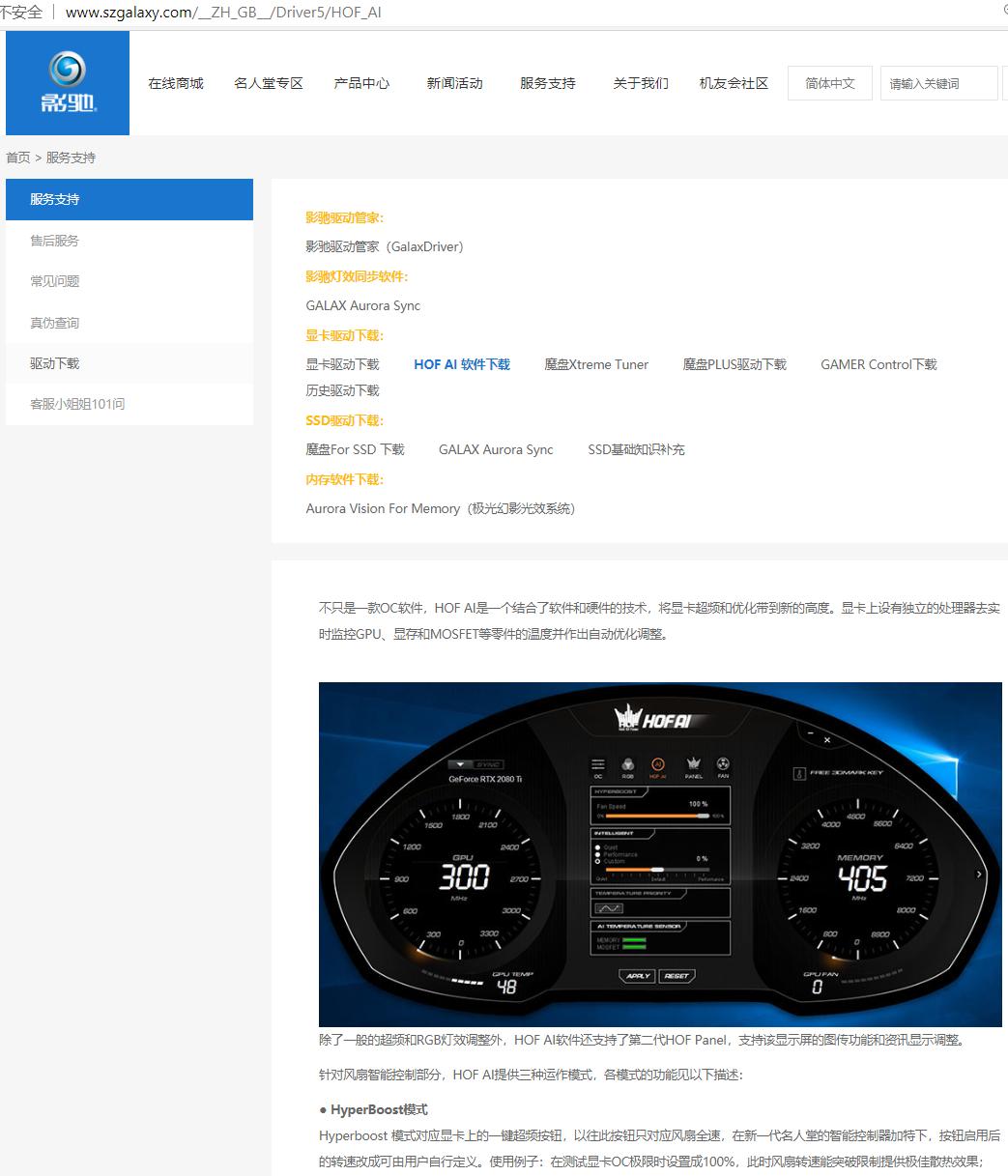Open the 简体中文 language dropdown

[x=830, y=83]
